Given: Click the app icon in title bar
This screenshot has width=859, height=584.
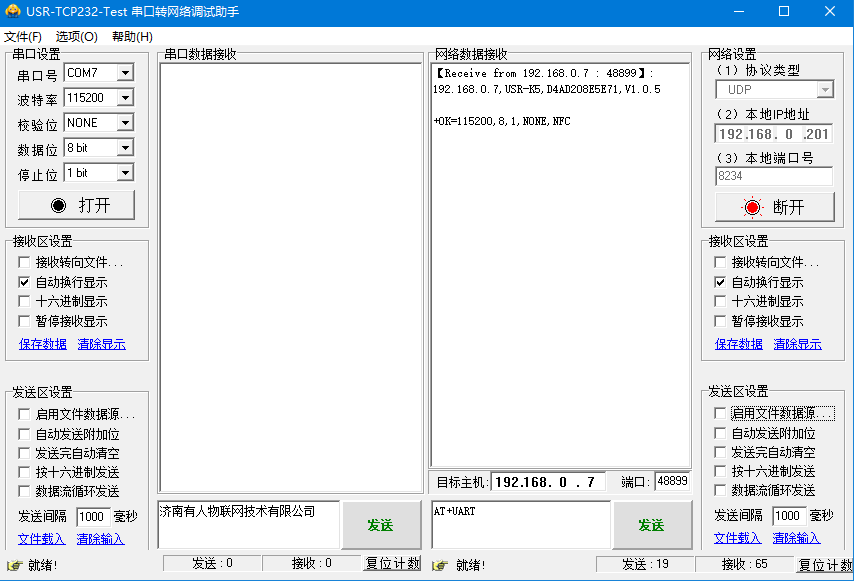Looking at the screenshot, I should (x=13, y=11).
